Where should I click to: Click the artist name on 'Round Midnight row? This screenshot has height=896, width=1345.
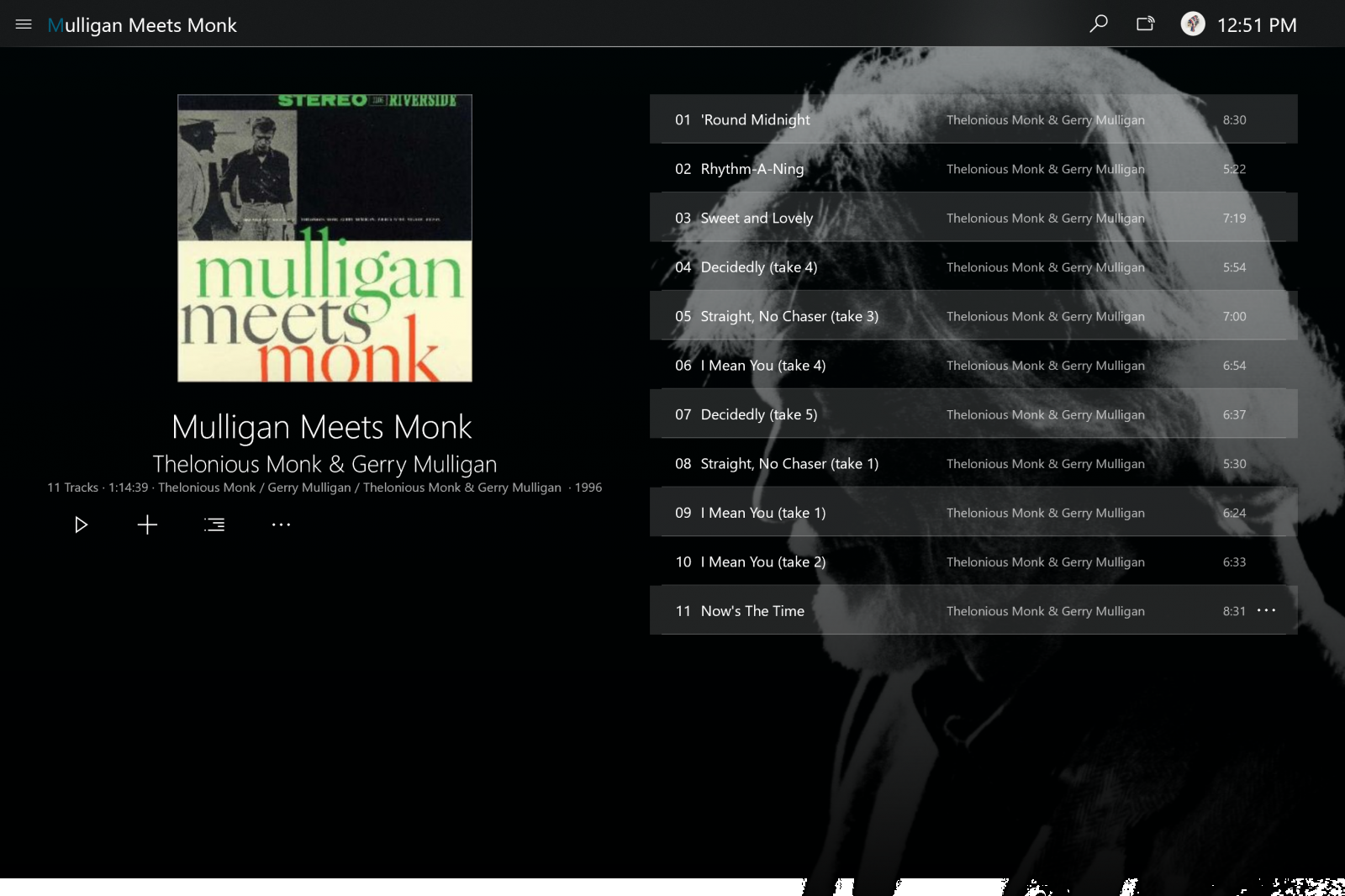coord(1046,119)
